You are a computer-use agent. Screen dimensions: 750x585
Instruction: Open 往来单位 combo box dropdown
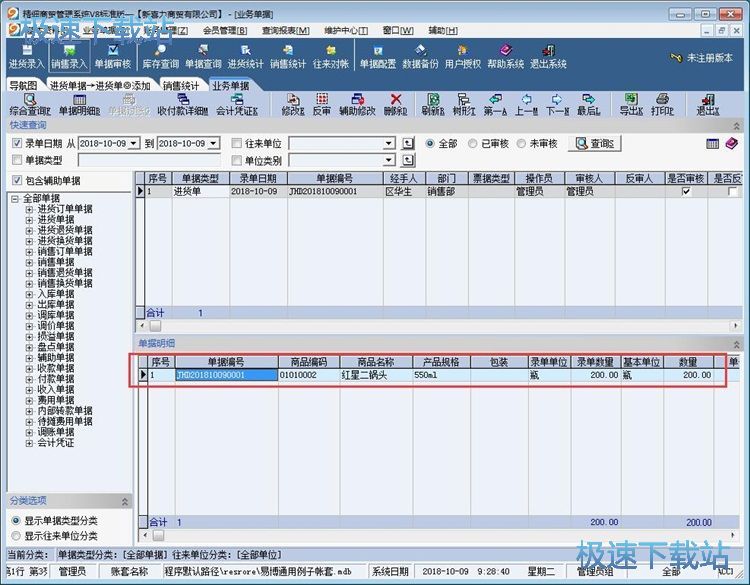pyautogui.click(x=389, y=143)
